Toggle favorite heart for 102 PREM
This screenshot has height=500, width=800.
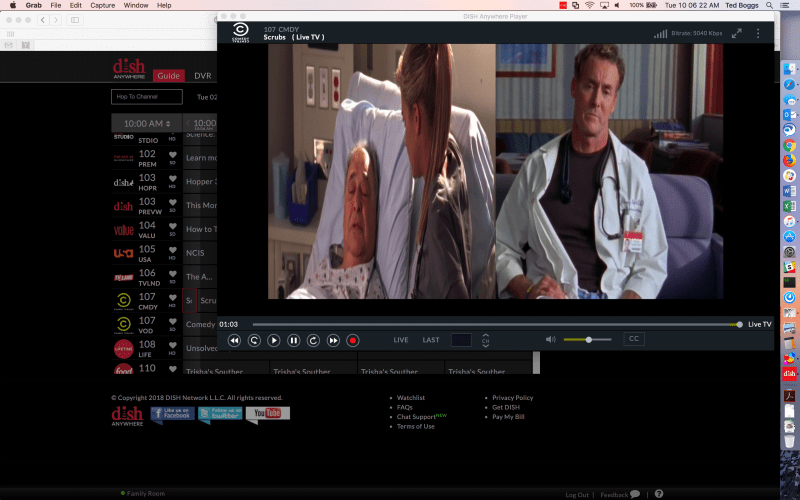(172, 155)
